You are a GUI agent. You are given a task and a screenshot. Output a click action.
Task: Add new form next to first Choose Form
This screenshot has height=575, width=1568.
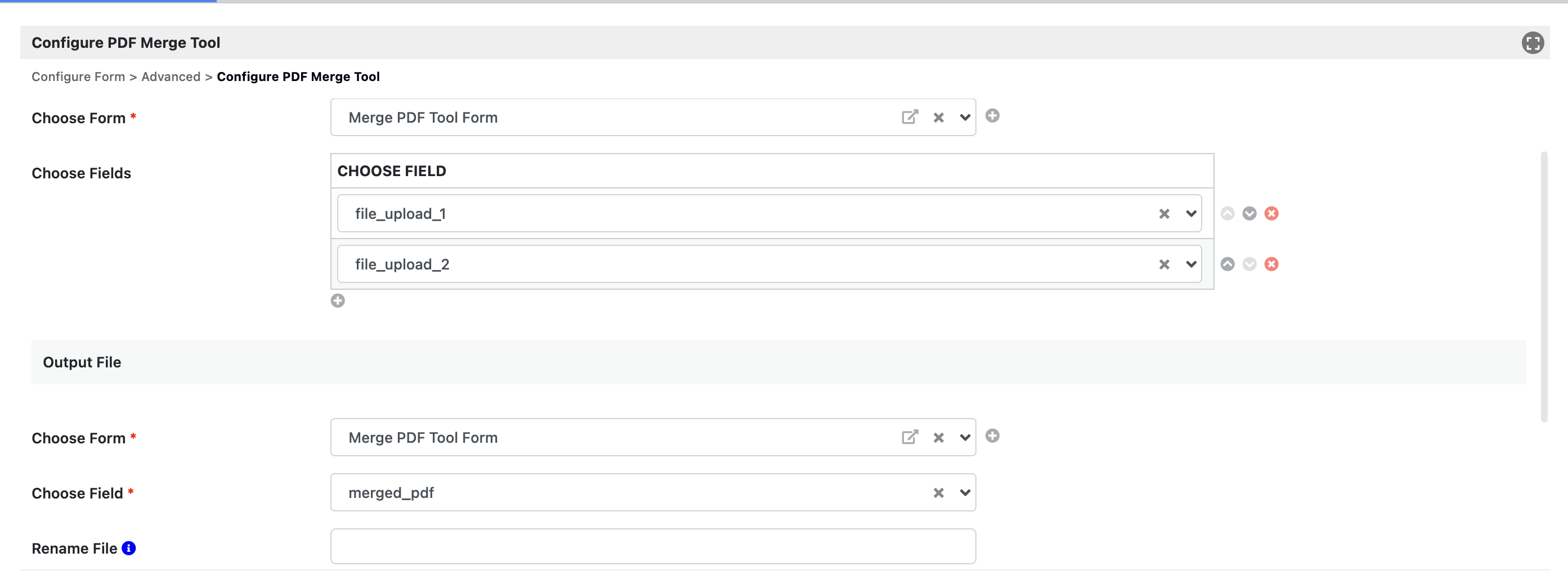coord(992,116)
